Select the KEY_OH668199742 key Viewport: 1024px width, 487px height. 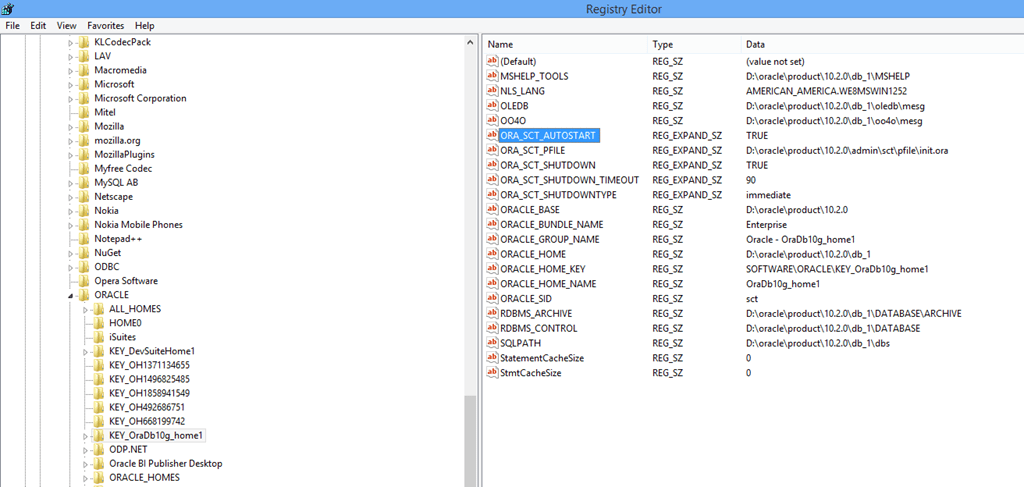(x=147, y=421)
